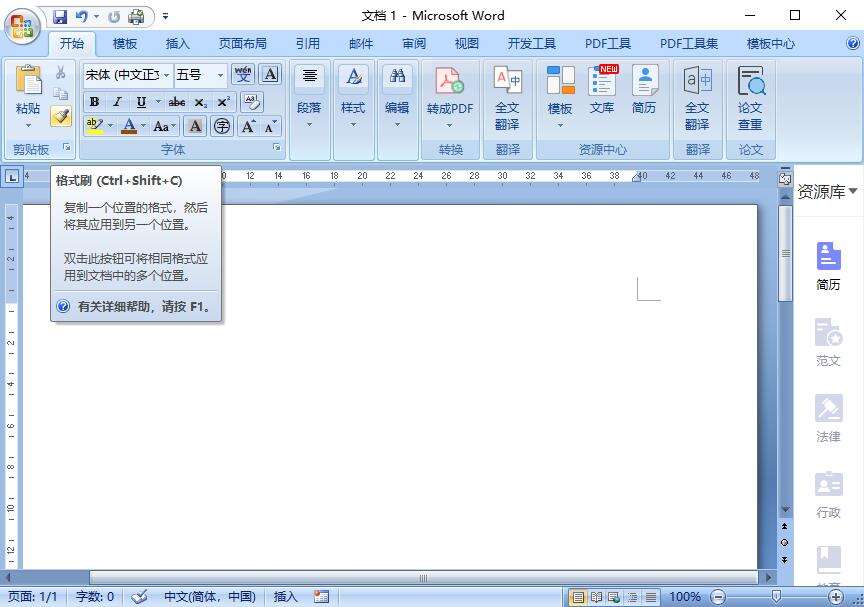Switch to the 审阅 tab
864x607 pixels.
(x=414, y=44)
